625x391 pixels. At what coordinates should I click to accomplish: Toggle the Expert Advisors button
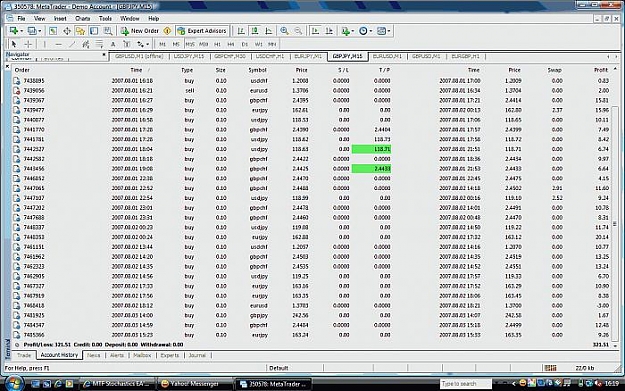tap(202, 31)
